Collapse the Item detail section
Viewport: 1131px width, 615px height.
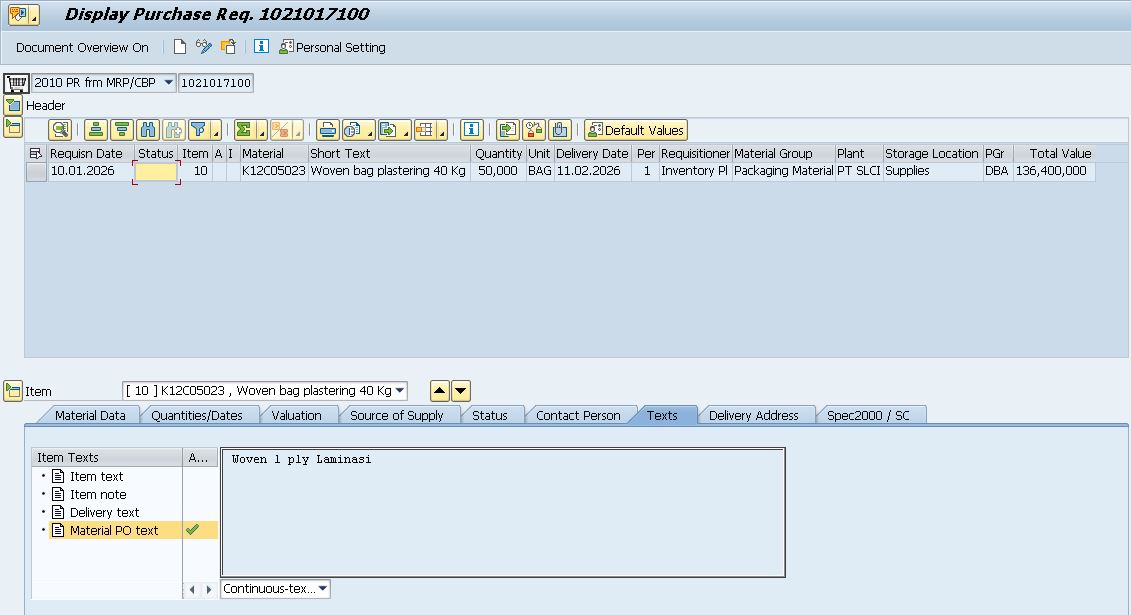[13, 391]
